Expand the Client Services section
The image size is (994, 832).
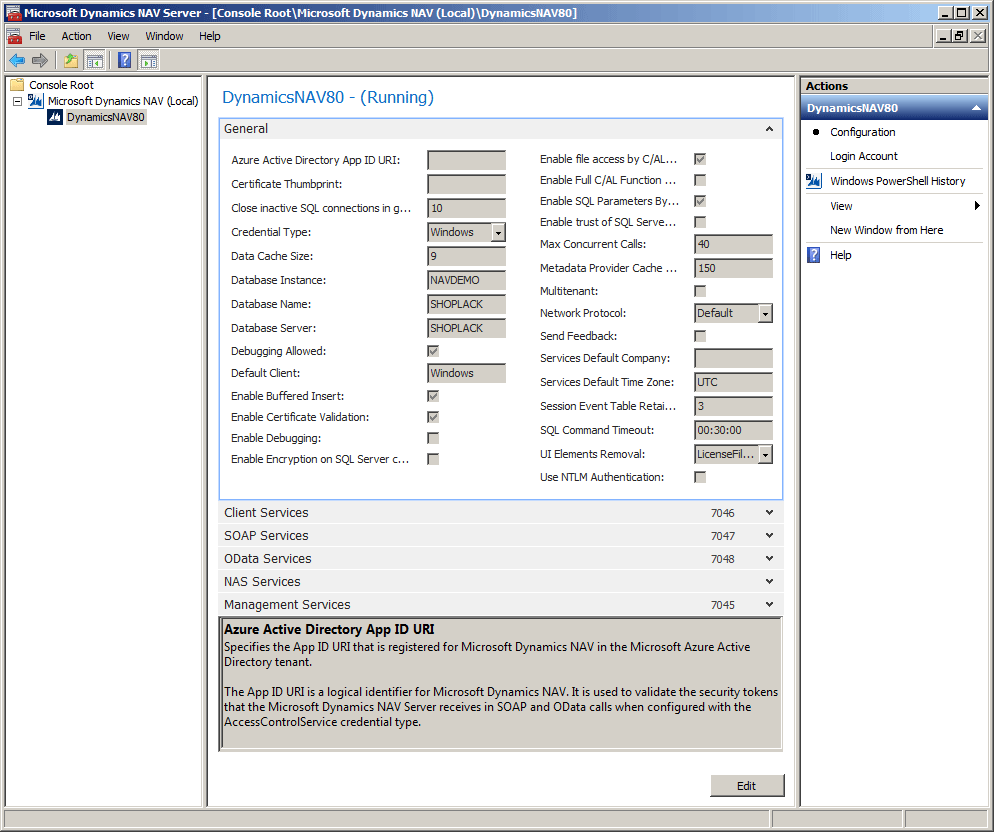tap(501, 512)
